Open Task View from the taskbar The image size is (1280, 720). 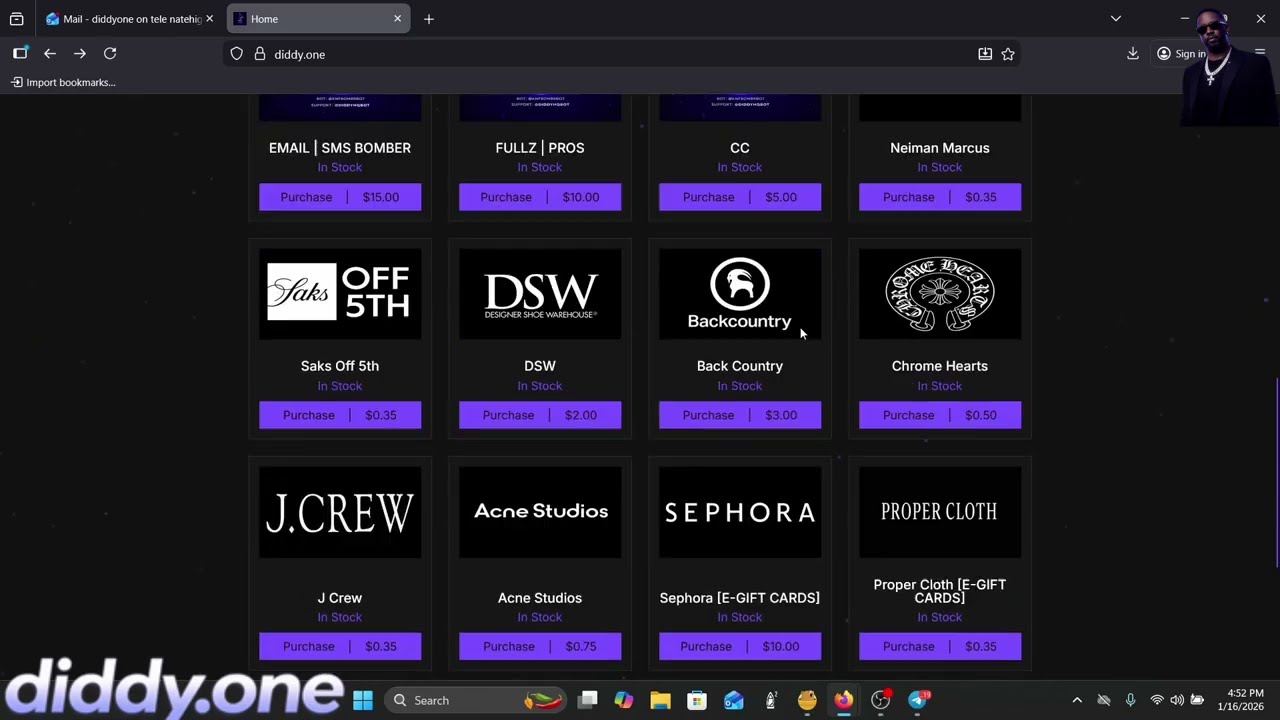(x=588, y=700)
